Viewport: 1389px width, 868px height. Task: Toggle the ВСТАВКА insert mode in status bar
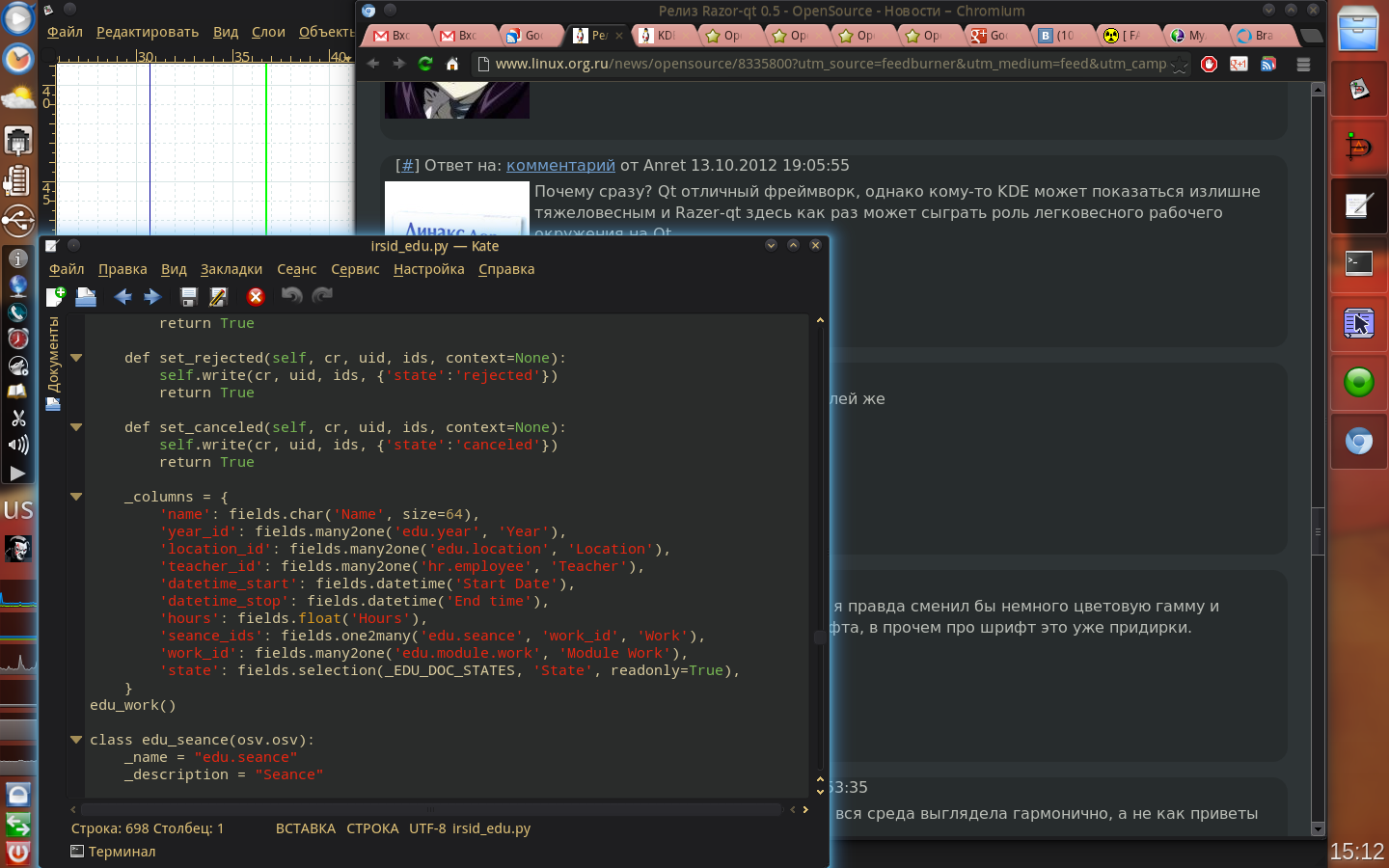[306, 828]
